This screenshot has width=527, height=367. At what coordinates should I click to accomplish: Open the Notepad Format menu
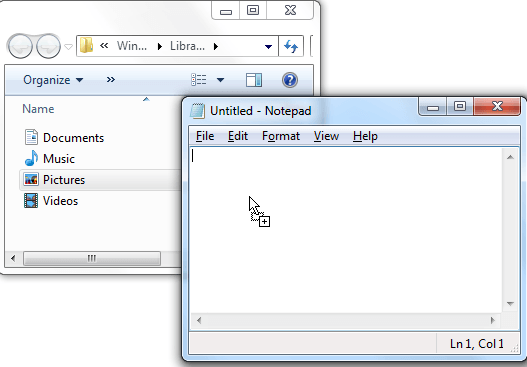(281, 136)
